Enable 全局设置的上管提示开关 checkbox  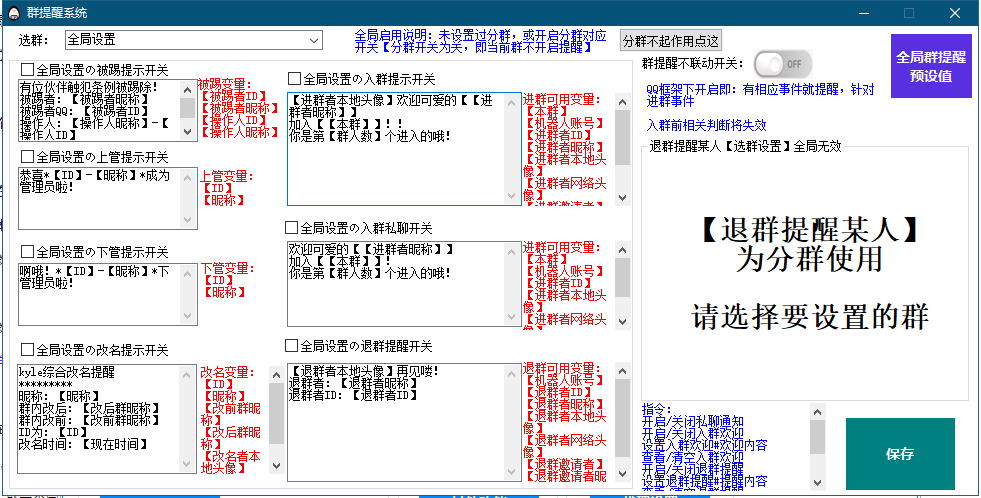28,156
